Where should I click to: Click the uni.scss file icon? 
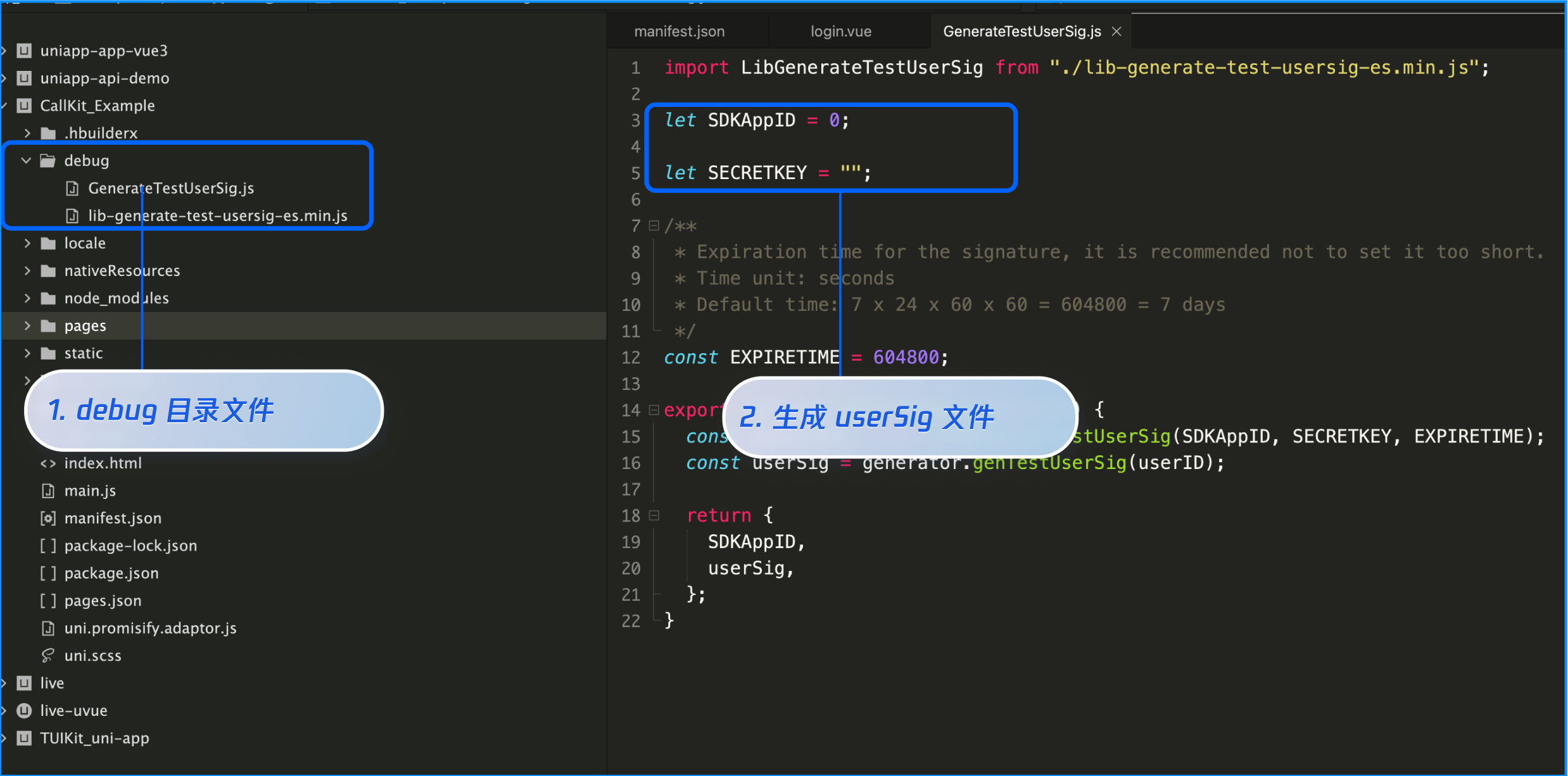tap(48, 656)
